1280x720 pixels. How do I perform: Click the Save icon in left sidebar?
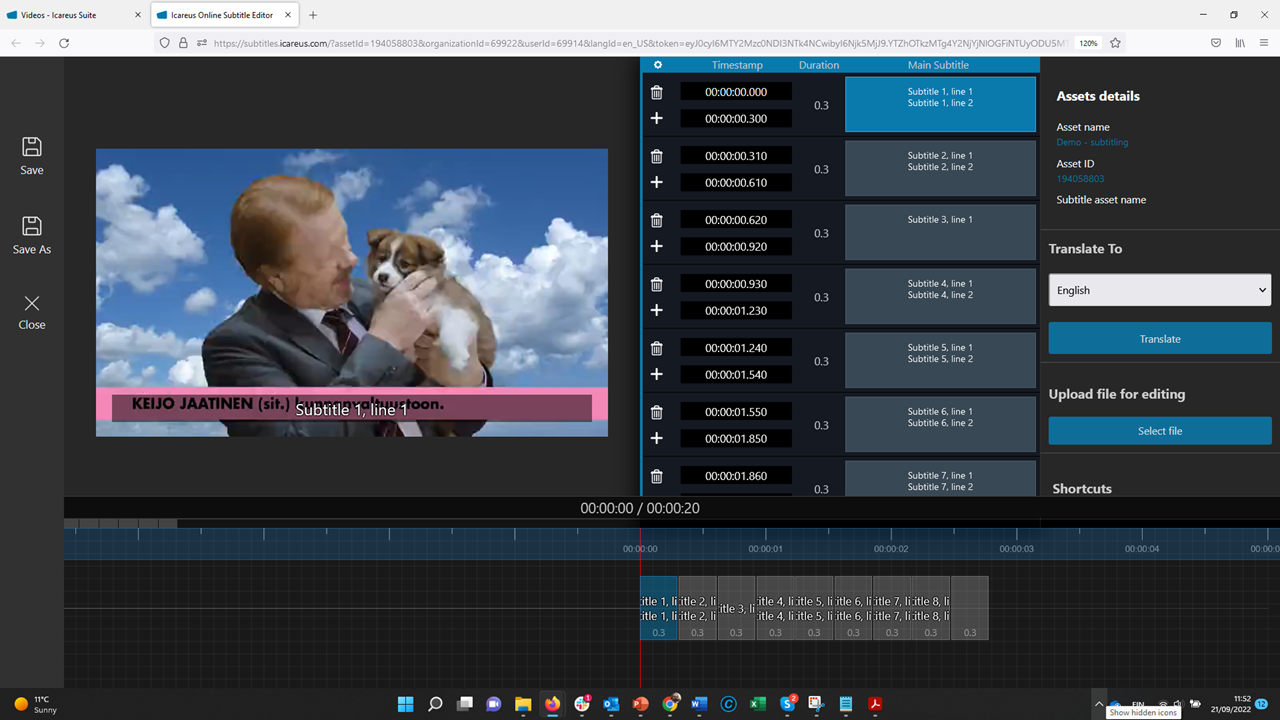[x=32, y=147]
